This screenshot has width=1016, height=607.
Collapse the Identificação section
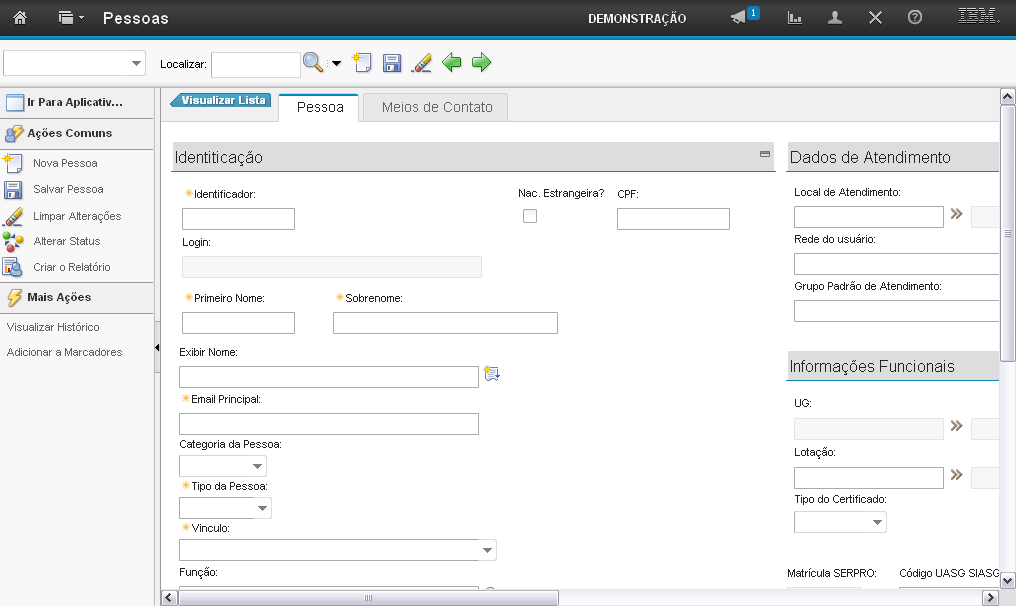coord(765,154)
